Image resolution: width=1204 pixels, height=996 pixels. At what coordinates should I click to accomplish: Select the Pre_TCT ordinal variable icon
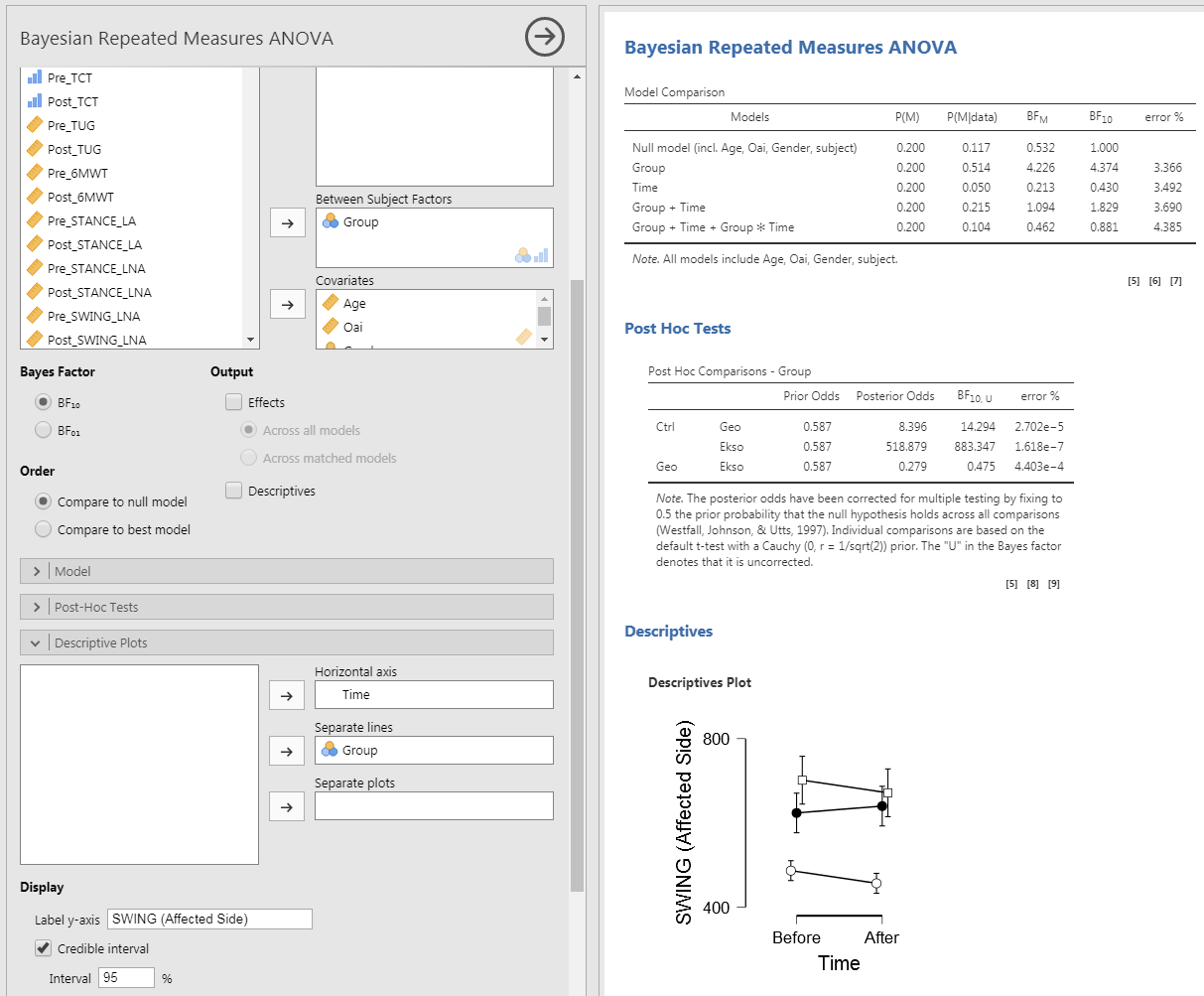(35, 77)
